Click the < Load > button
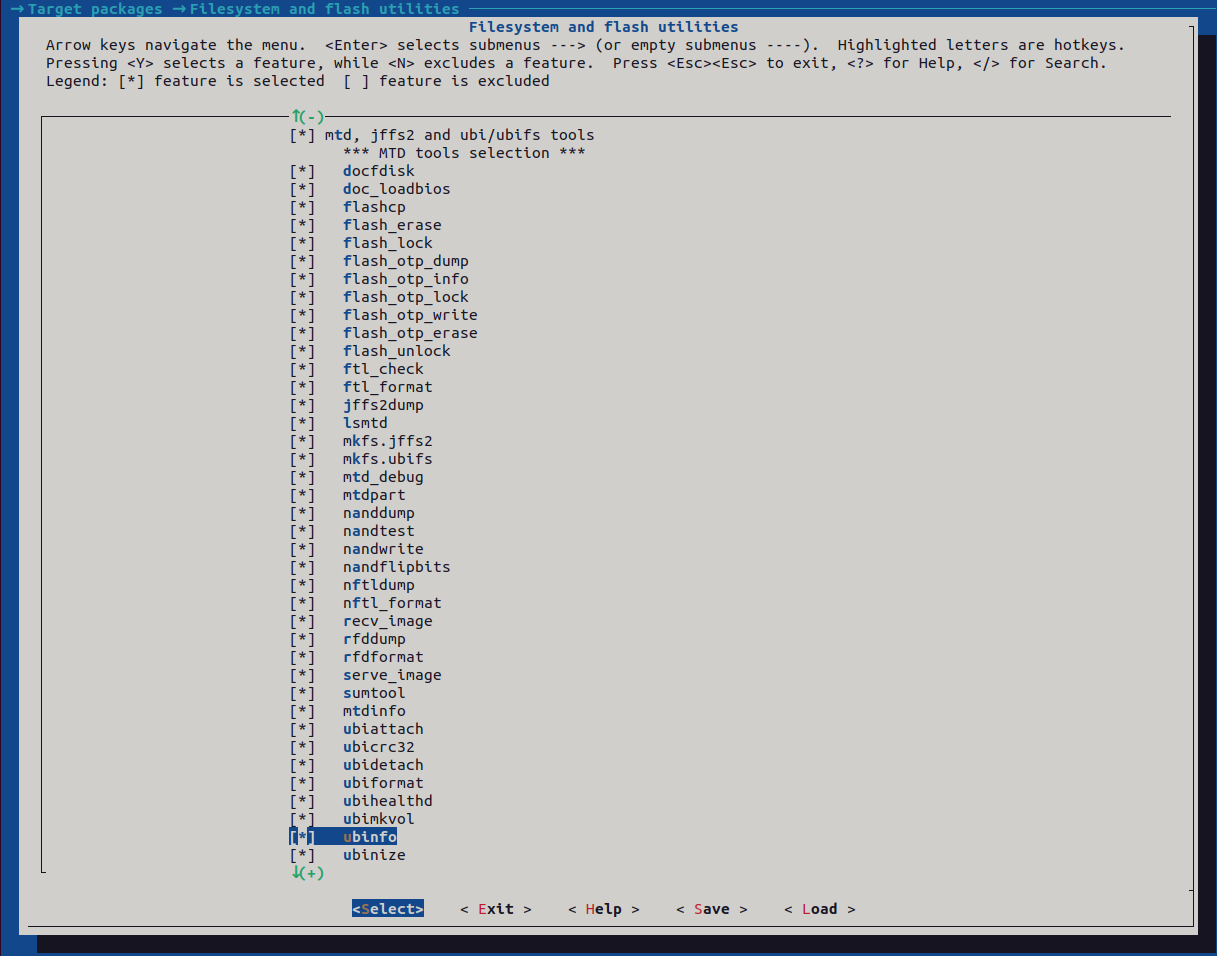The width and height of the screenshot is (1217, 956). point(820,909)
